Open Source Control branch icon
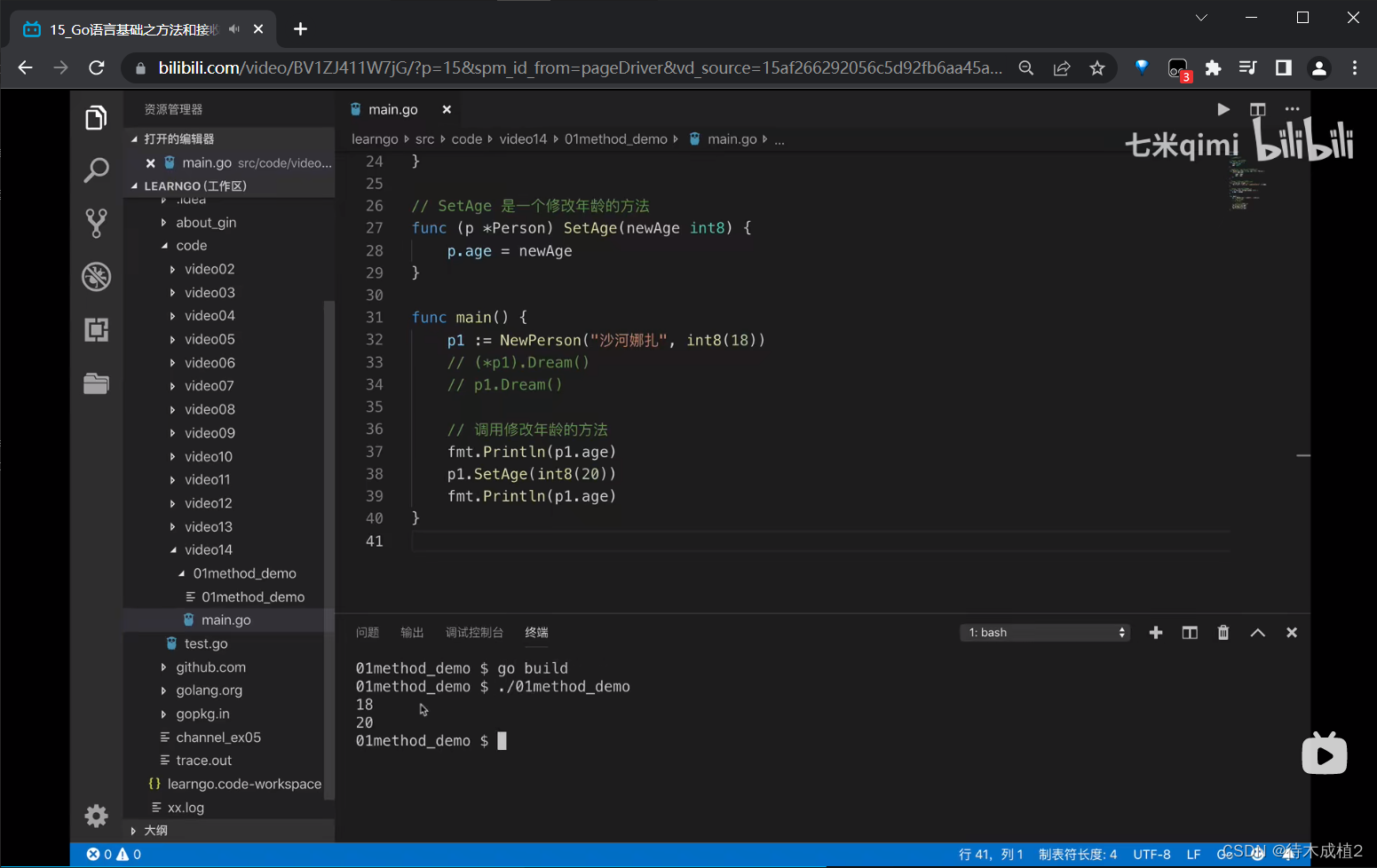 click(96, 223)
